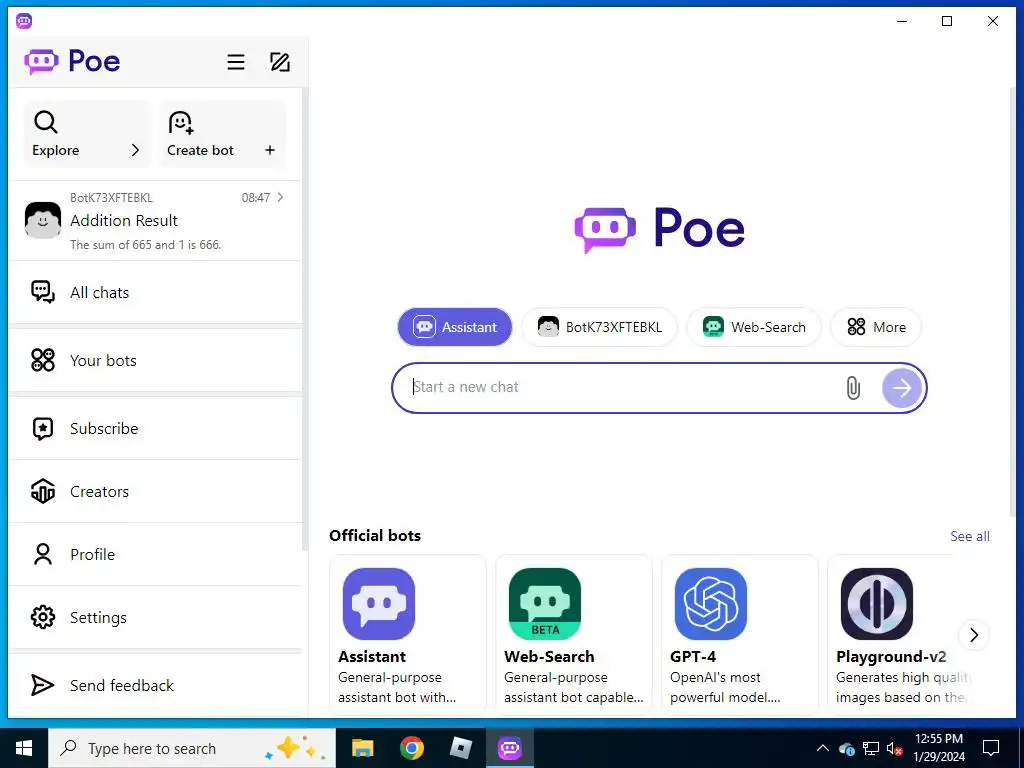The image size is (1024, 768).
Task: Expand the Explore chevron arrow
Action: tap(135, 150)
